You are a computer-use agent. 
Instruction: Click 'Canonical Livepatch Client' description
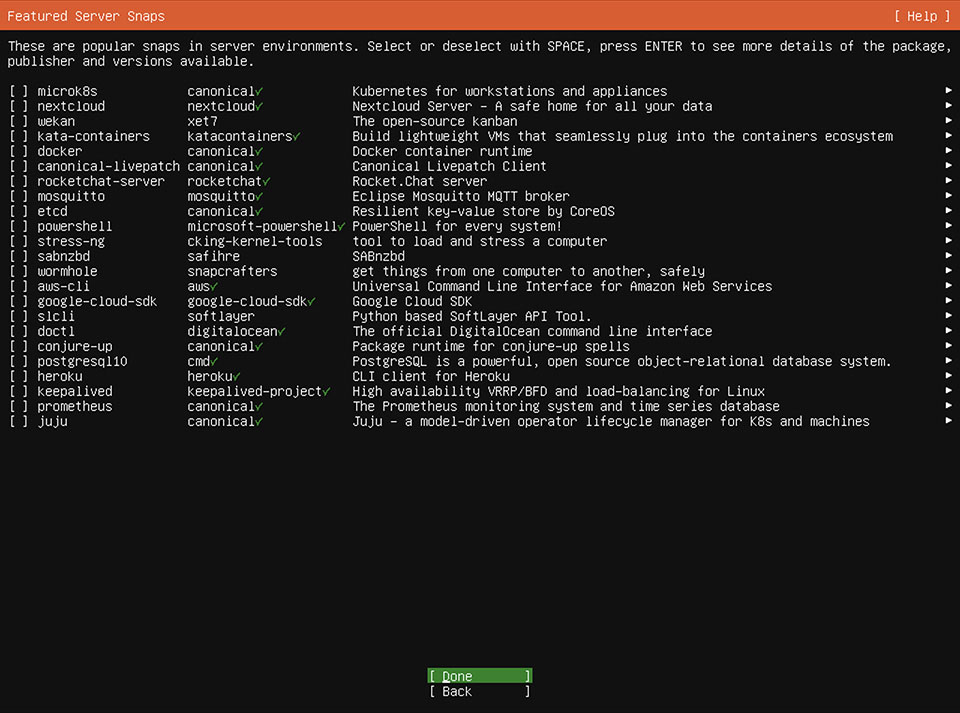(x=449, y=166)
